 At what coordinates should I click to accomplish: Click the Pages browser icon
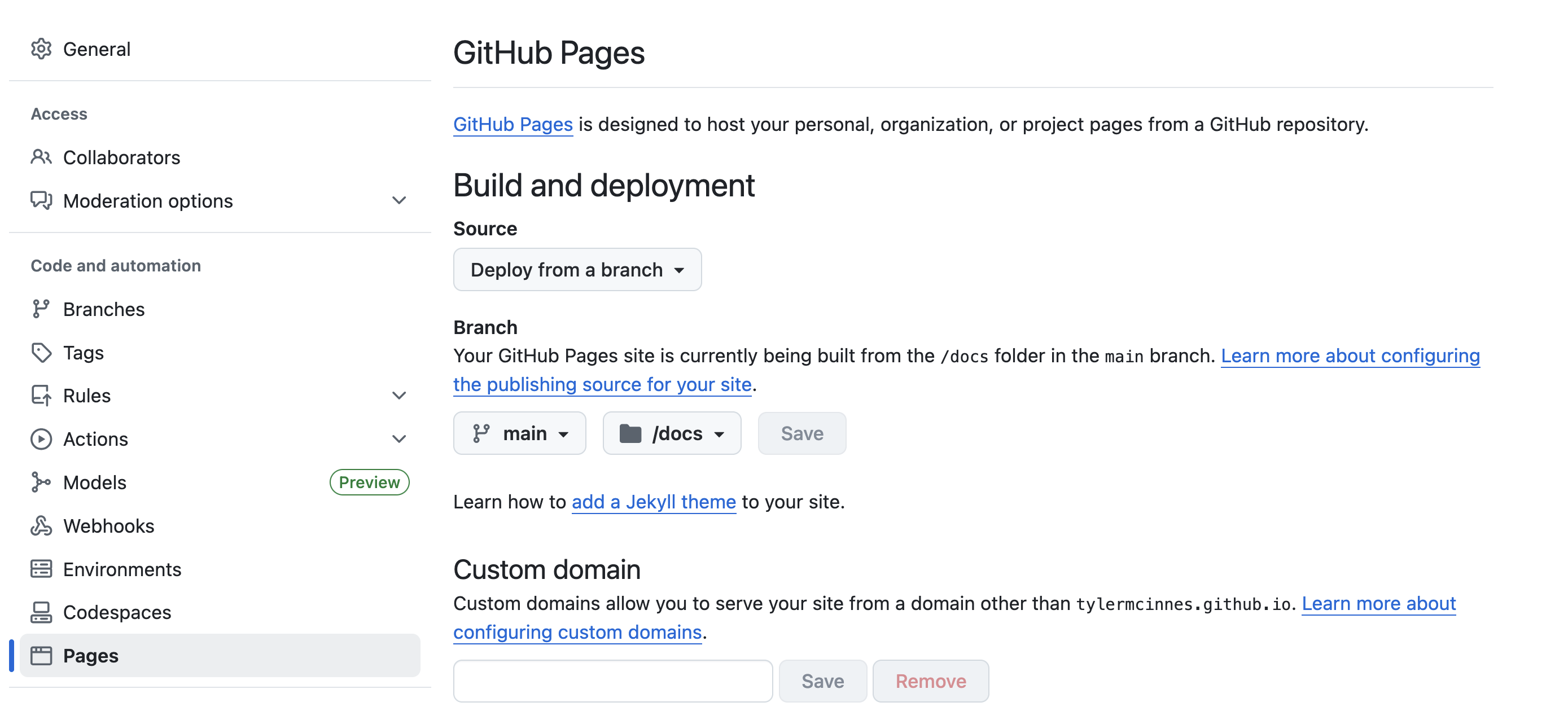pos(41,655)
